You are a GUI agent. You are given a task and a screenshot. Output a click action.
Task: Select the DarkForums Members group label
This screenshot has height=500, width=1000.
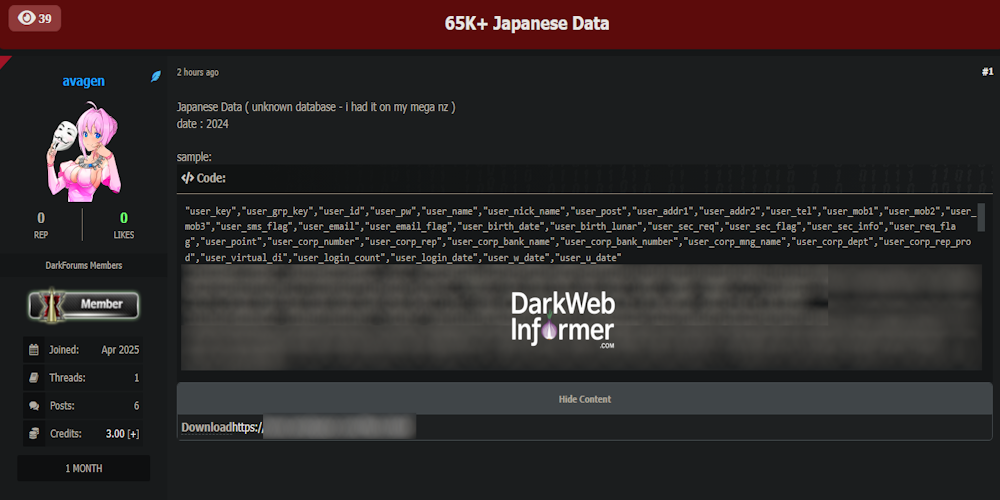[x=84, y=265]
